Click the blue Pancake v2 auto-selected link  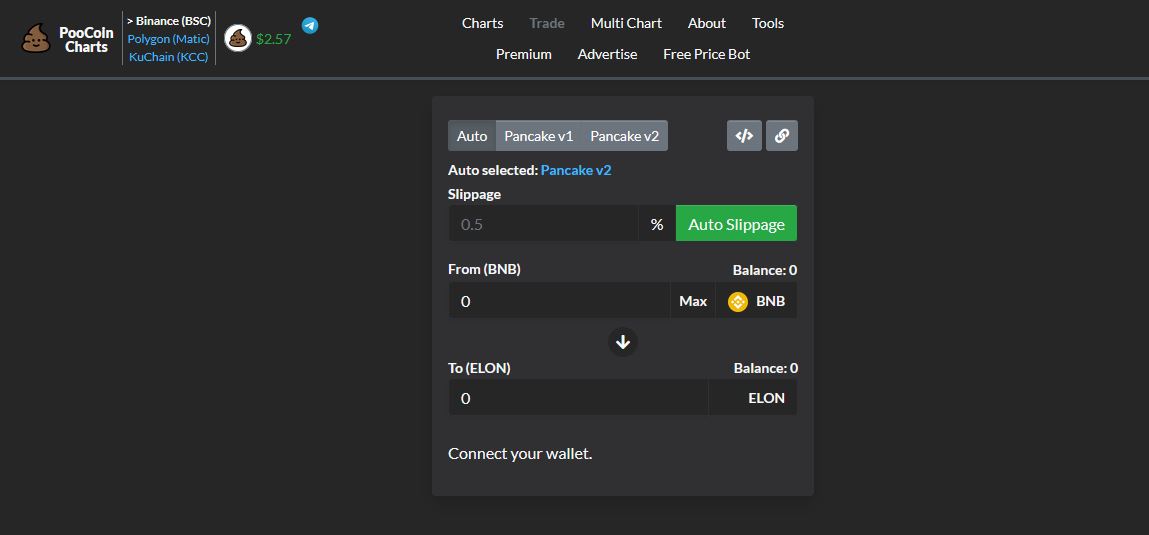(x=576, y=170)
